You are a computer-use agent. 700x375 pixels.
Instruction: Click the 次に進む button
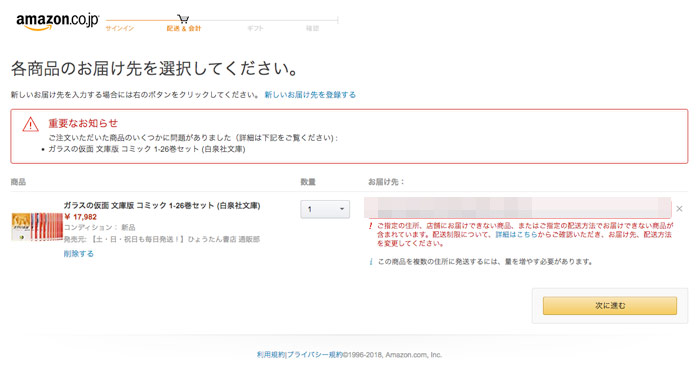610,306
